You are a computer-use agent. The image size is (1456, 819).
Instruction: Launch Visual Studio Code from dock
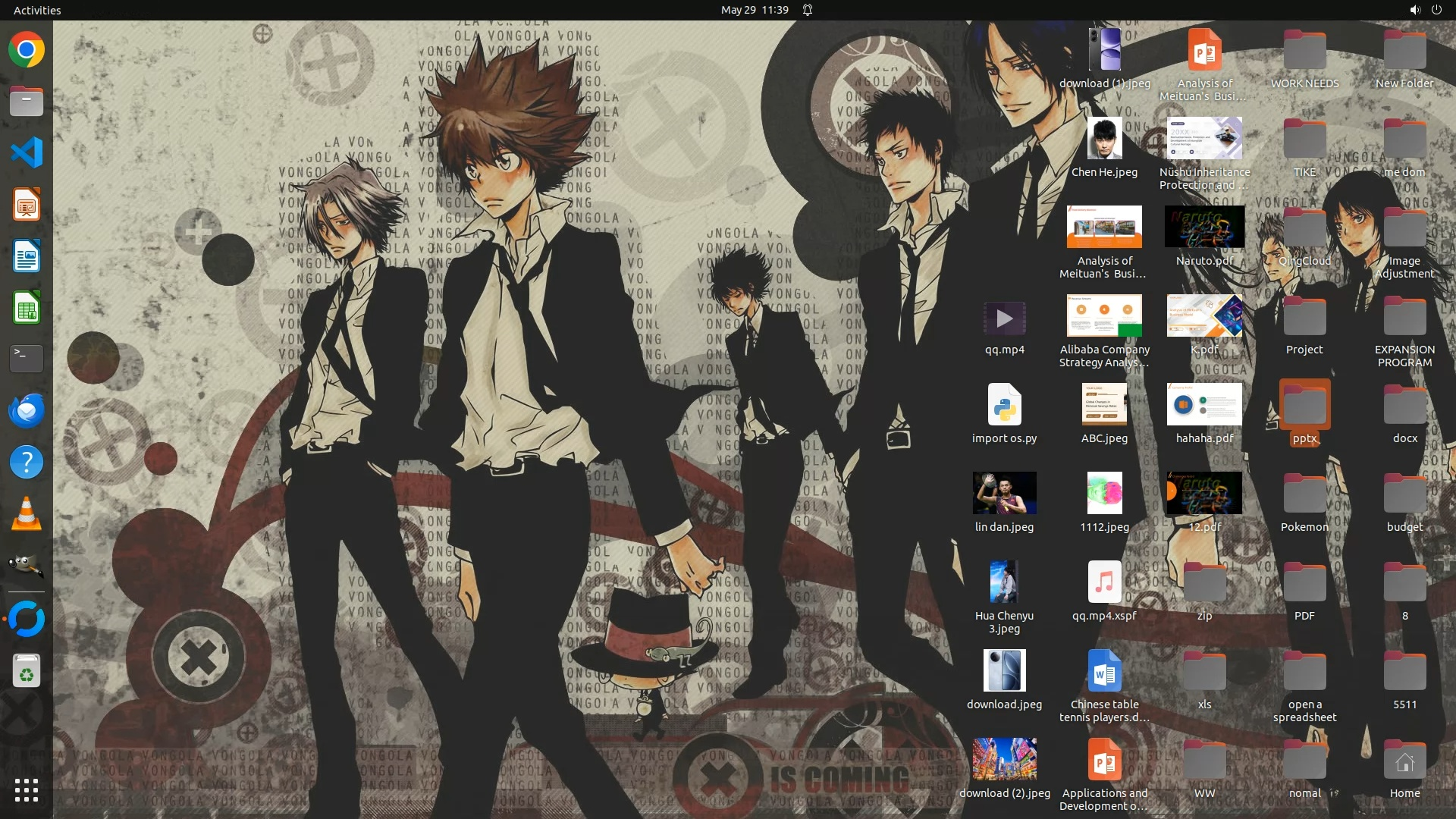[27, 153]
